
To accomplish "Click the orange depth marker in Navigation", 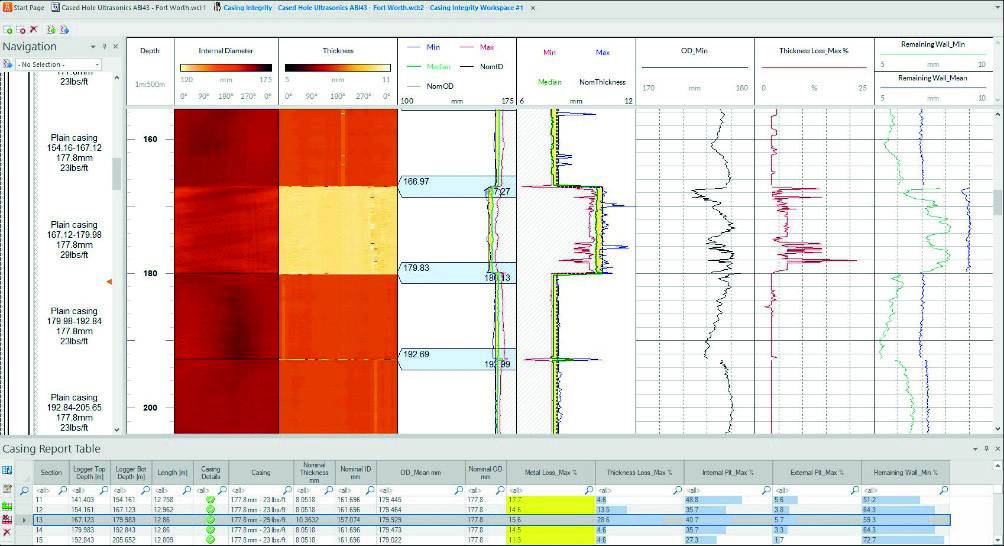I will 109,283.
